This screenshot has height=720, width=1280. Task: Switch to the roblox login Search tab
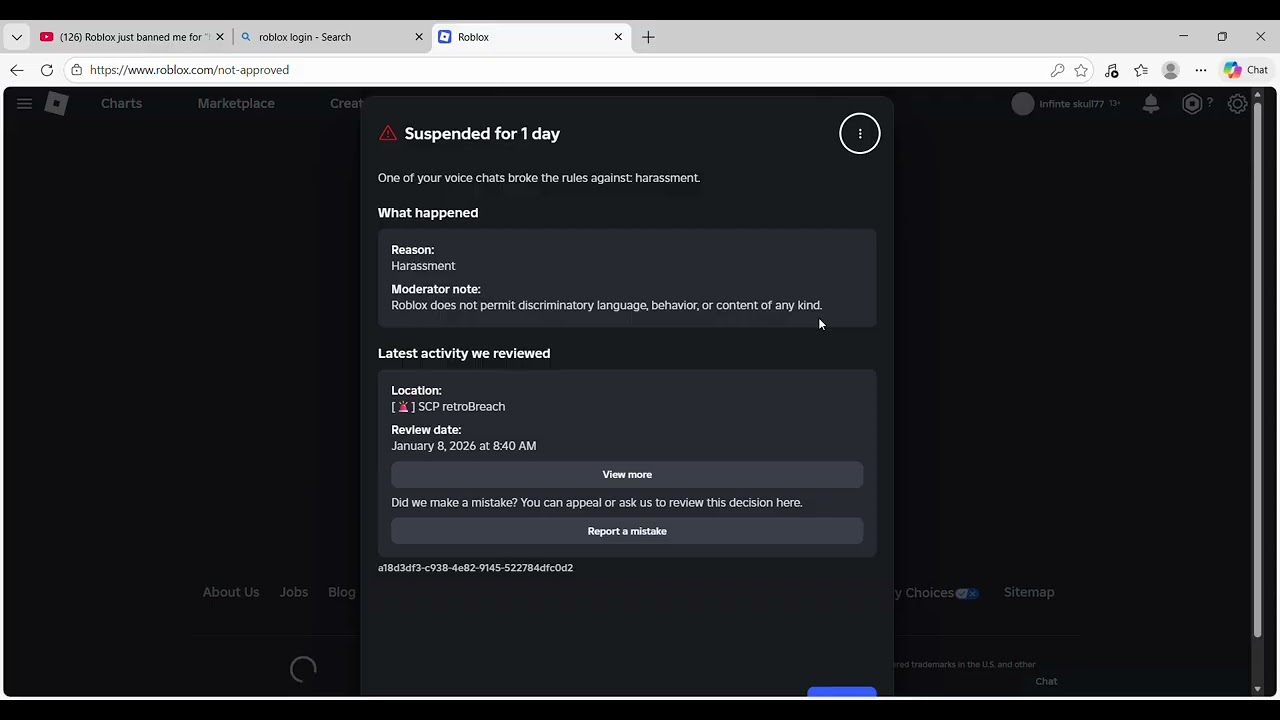coord(332,37)
